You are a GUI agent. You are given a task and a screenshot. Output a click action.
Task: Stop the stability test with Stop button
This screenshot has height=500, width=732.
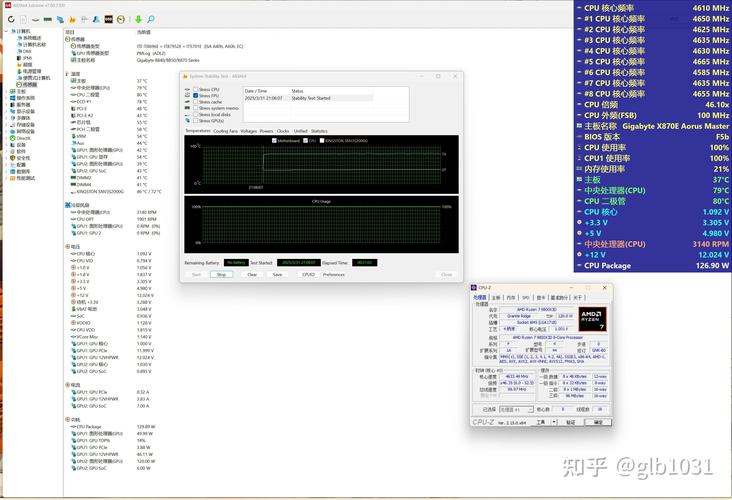click(221, 275)
